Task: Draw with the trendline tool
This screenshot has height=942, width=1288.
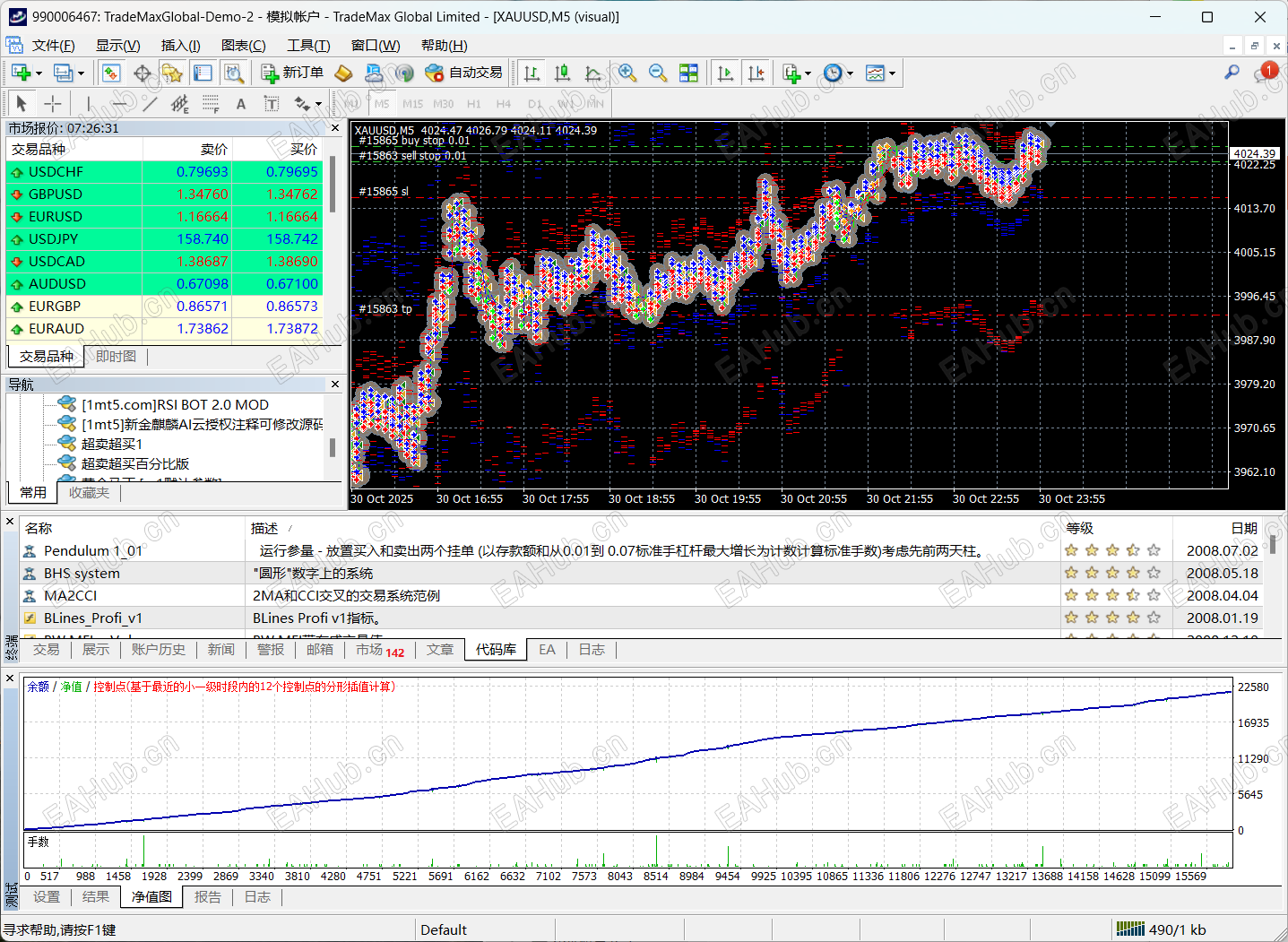Action: [x=150, y=103]
